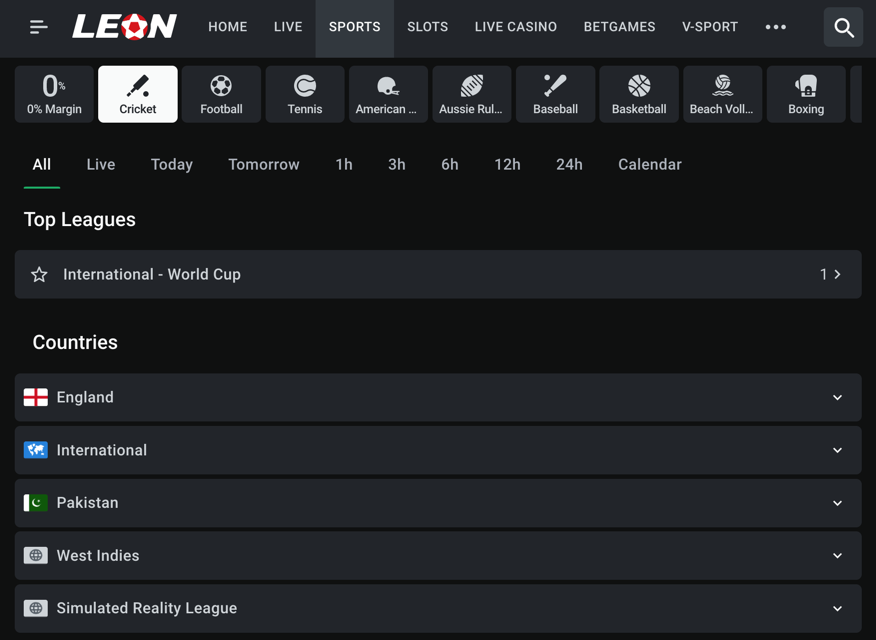876x640 pixels.
Task: Switch to the Today filter tab
Action: coord(172,164)
